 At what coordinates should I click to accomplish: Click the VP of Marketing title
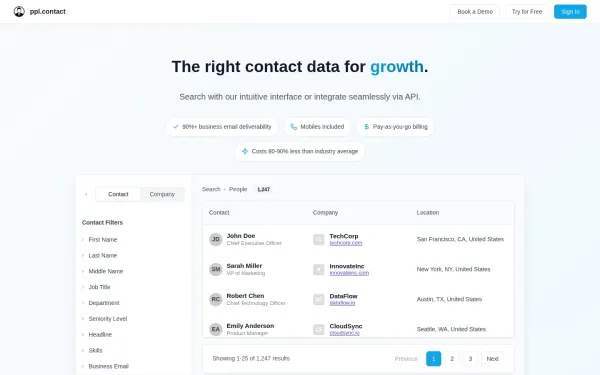click(246, 273)
